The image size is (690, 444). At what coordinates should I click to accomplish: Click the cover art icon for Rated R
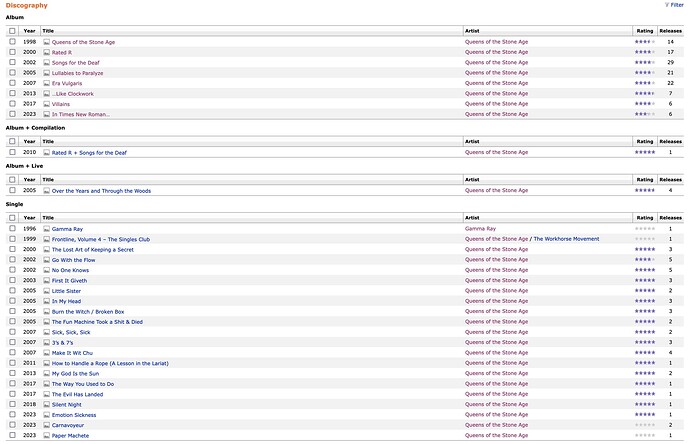47,52
